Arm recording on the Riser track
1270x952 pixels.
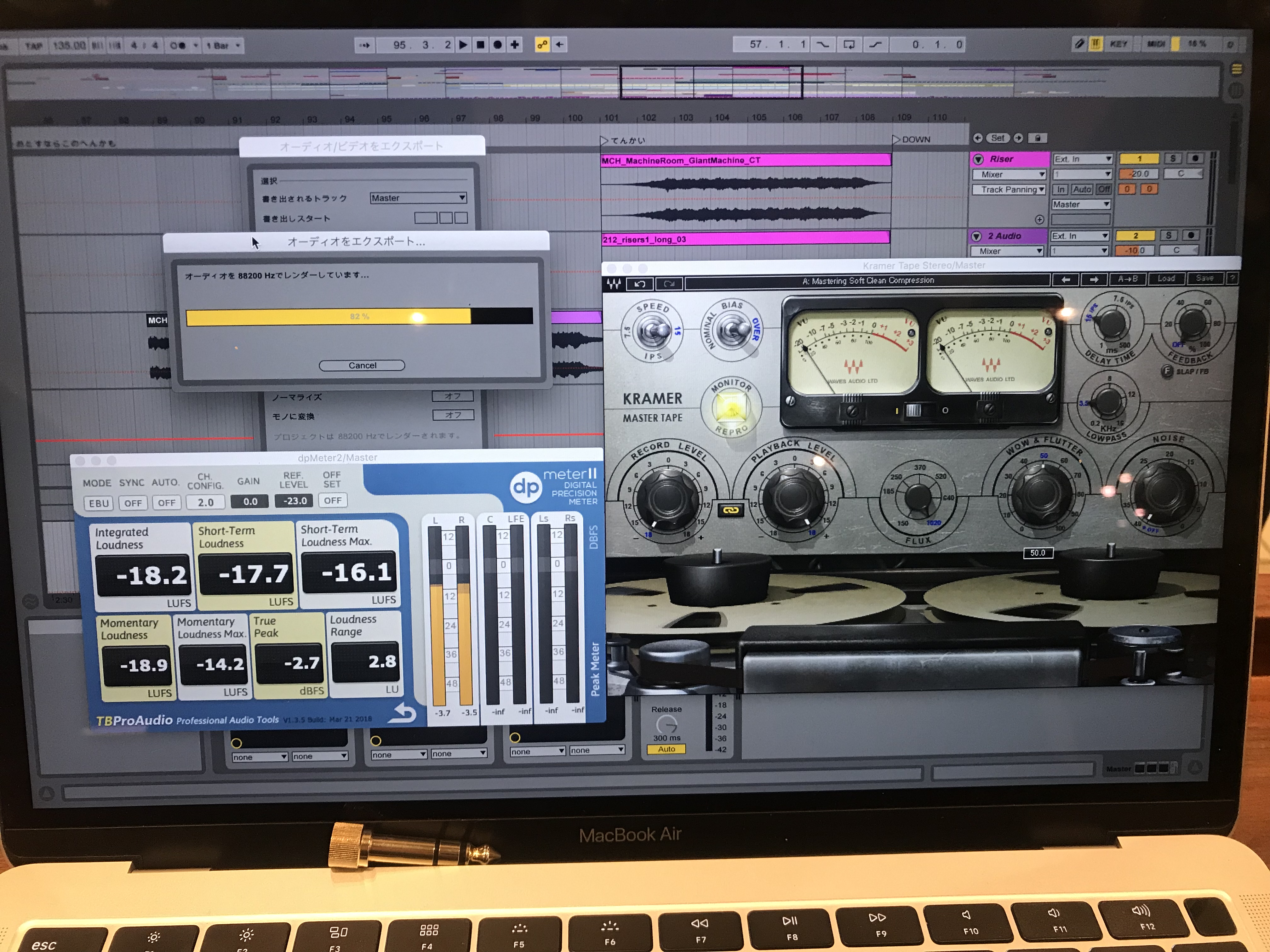[x=1195, y=158]
